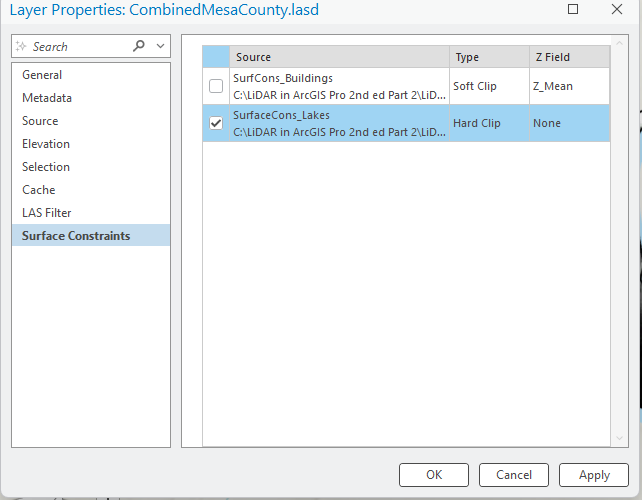Screen dimensions: 642x500
Task: Uncheck the SurfaceCons_Lakes constraint checkbox
Action: click(x=216, y=123)
